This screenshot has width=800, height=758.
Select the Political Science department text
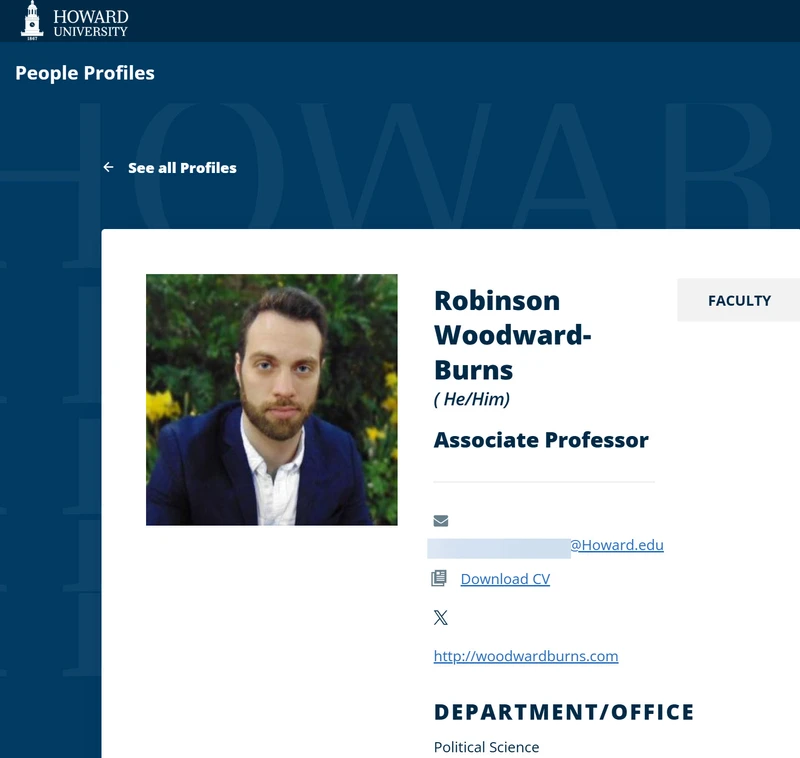(x=486, y=747)
